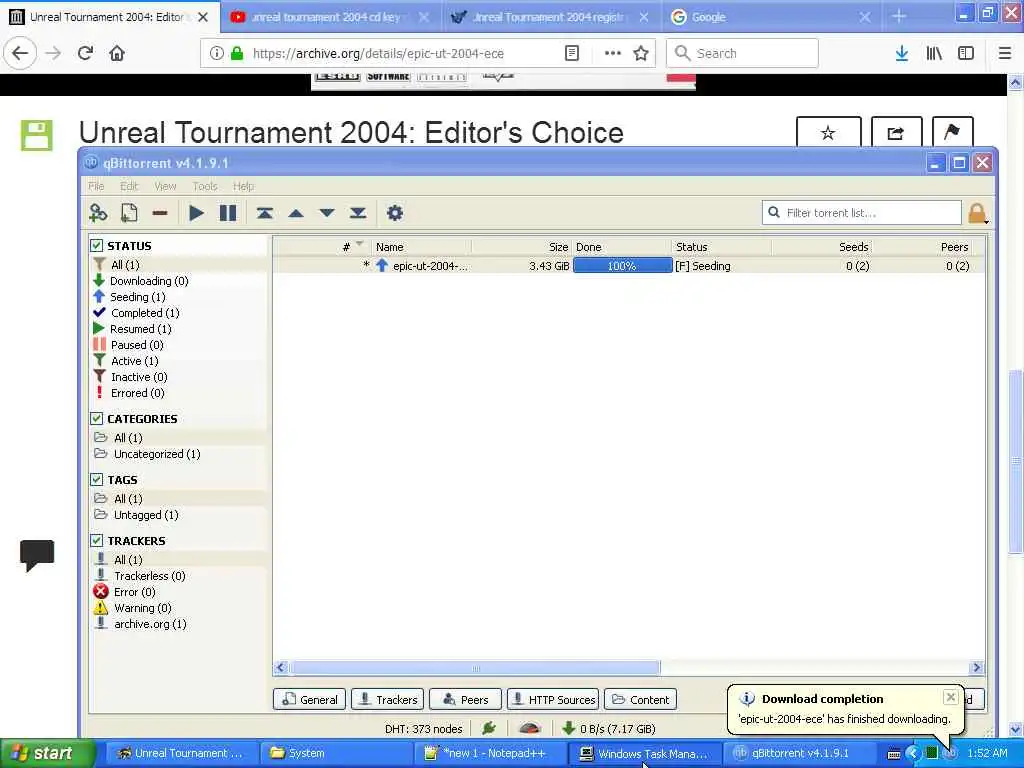Toggle the STATUS section checkbox
This screenshot has height=768, width=1024.
tap(97, 246)
